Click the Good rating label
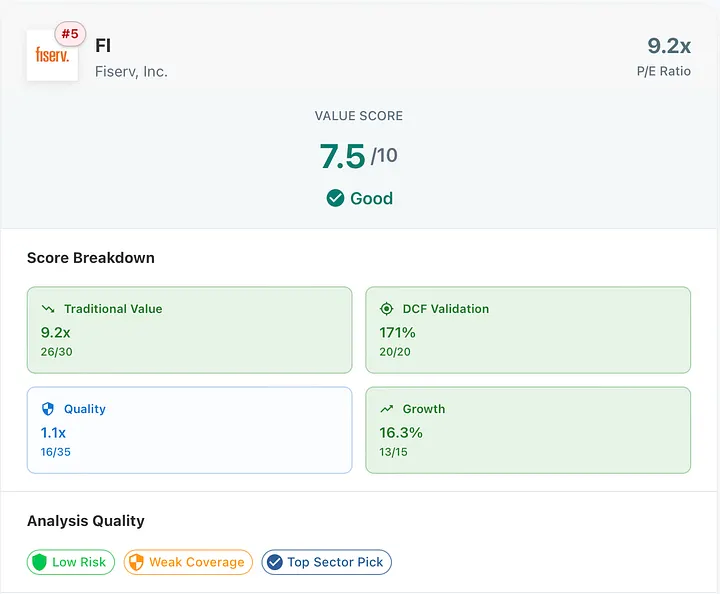This screenshot has width=720, height=594. [371, 198]
